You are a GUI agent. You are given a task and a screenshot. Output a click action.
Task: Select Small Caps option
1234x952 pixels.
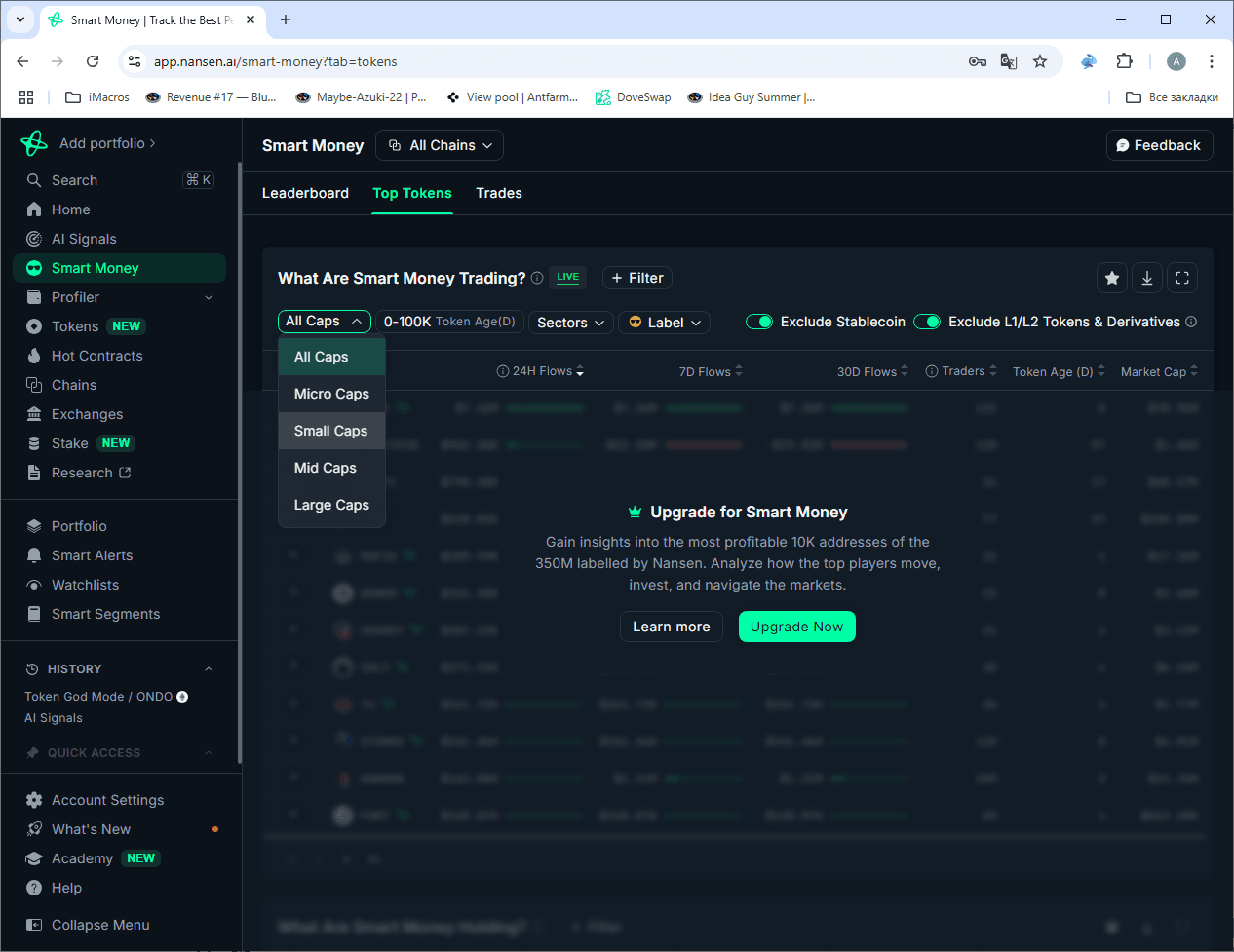[332, 431]
